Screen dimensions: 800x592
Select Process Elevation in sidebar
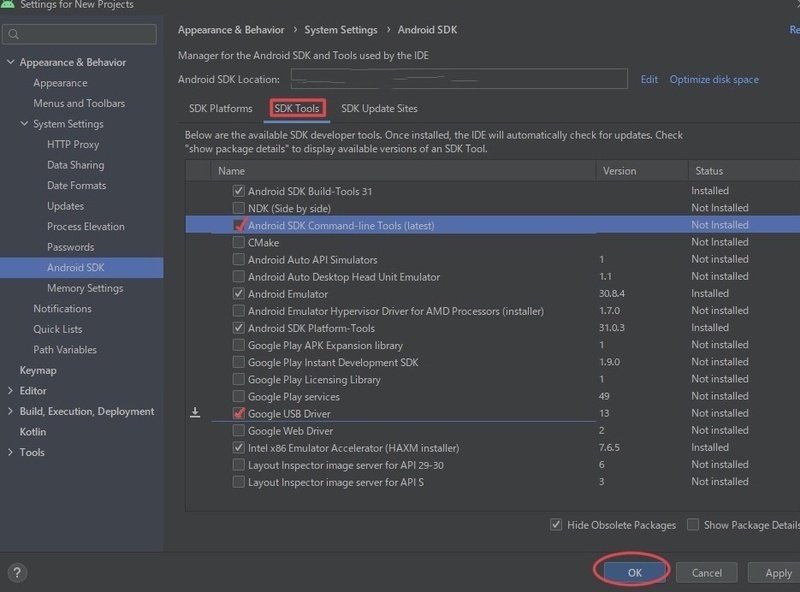86,226
